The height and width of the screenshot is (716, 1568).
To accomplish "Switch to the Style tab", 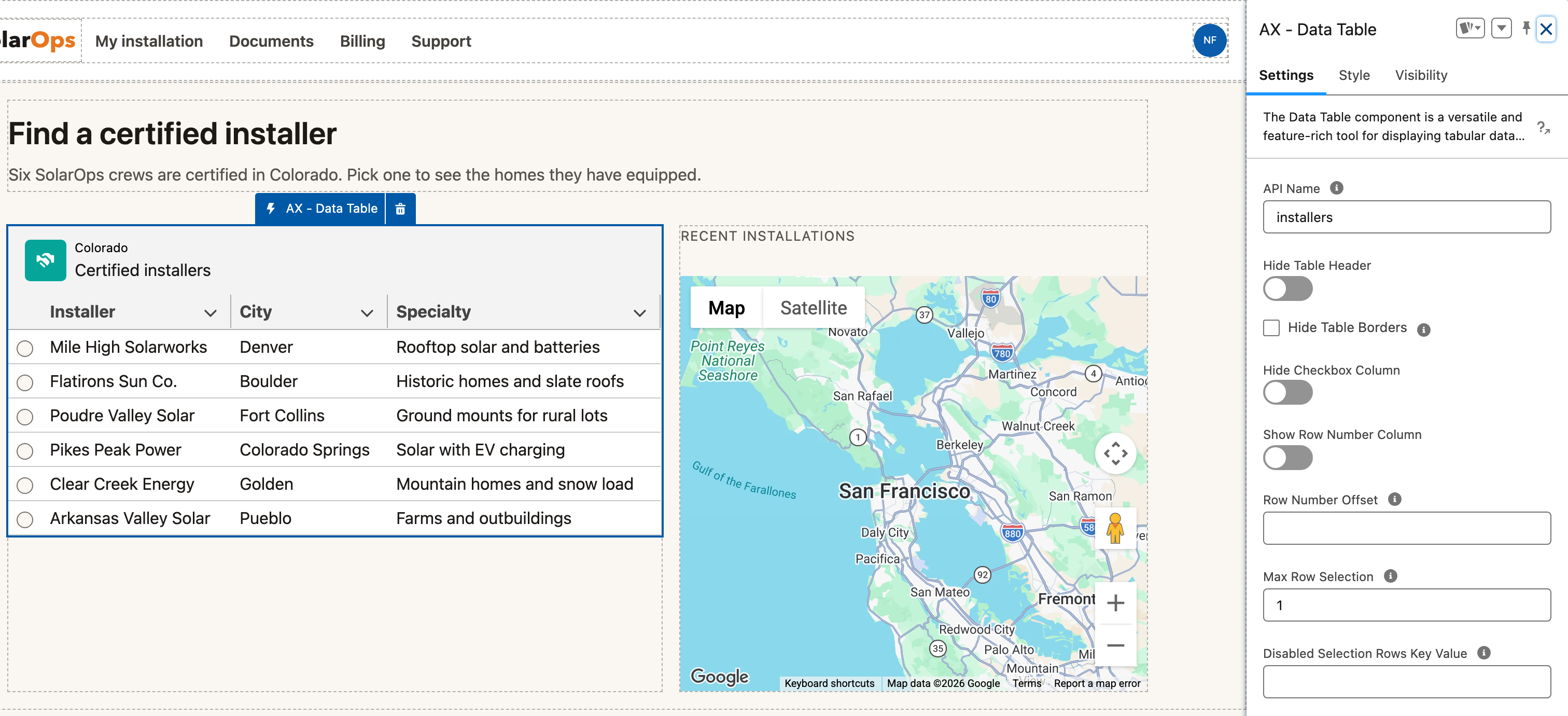I will pyautogui.click(x=1354, y=75).
